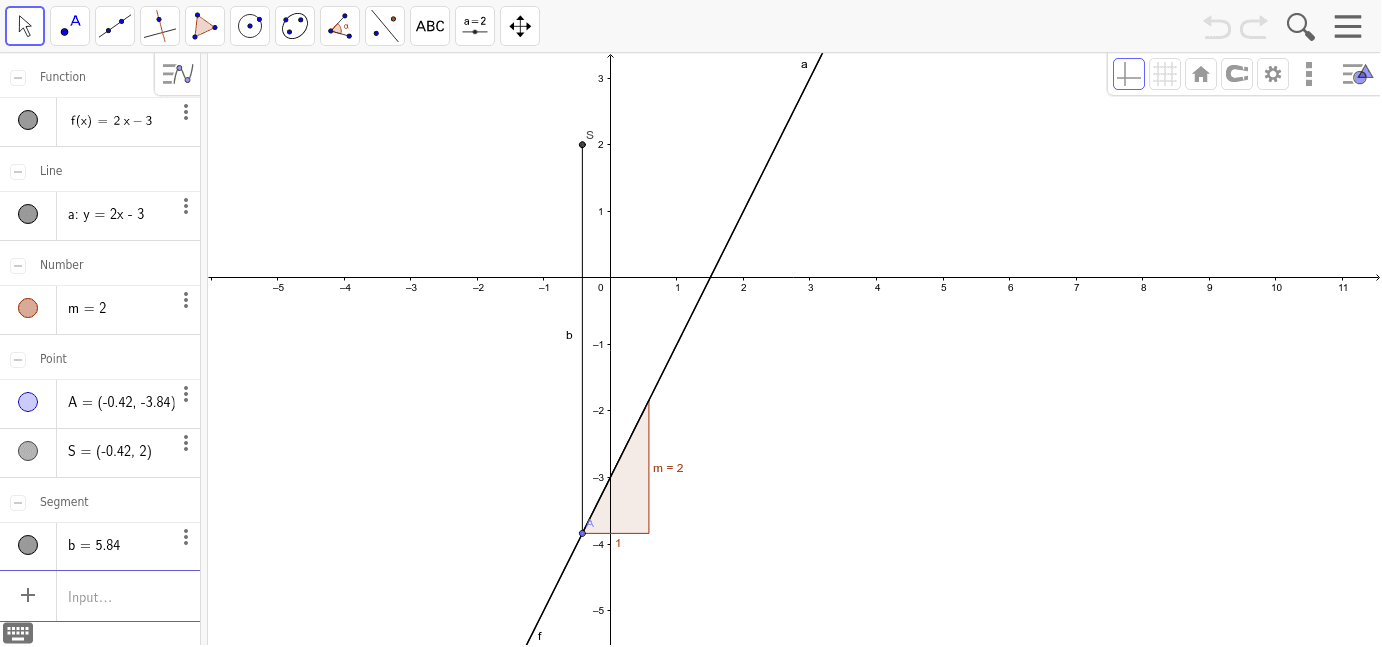Collapse the Line group

click(18, 171)
